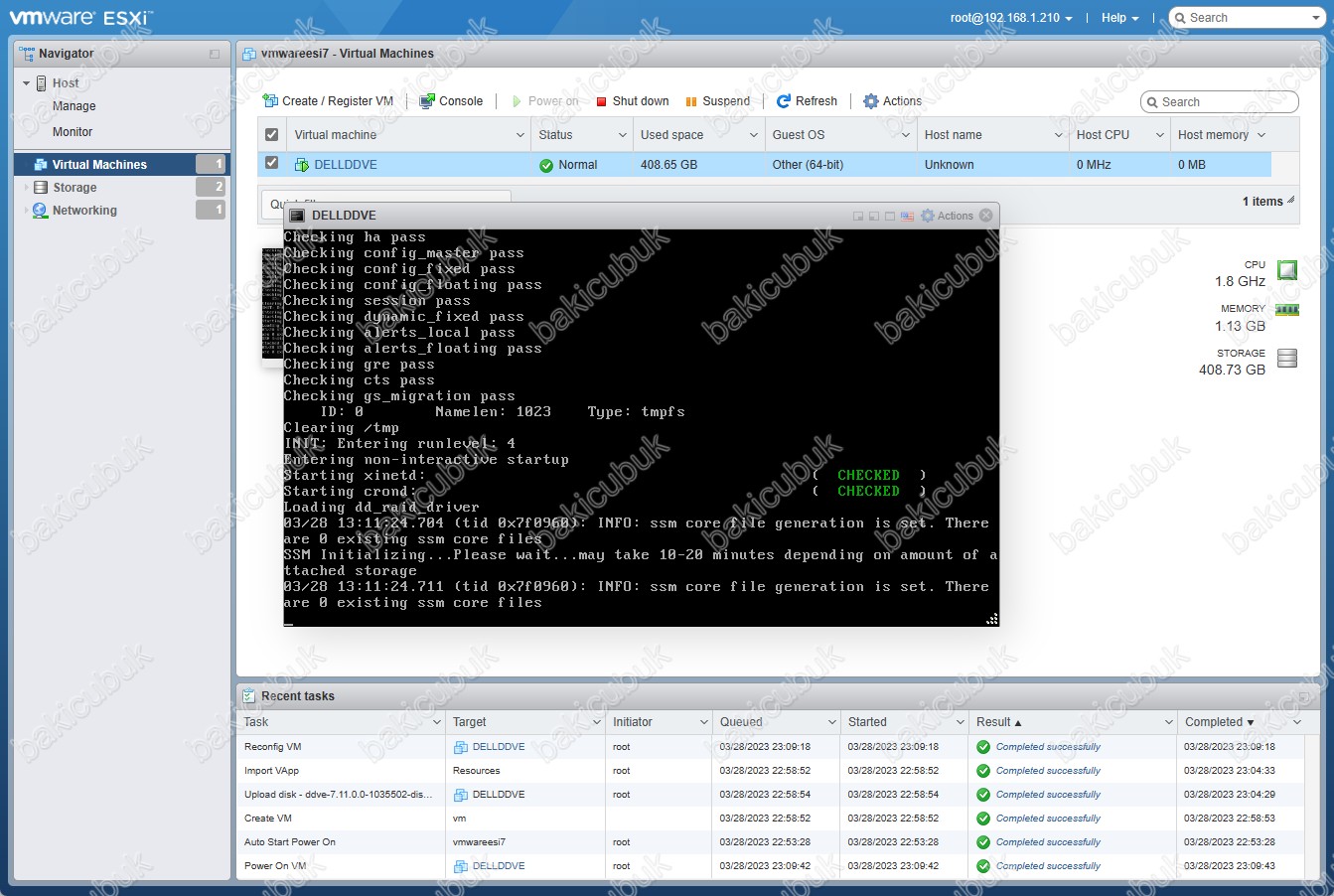Open DELLDDVE target link in Power On VM row
Image resolution: width=1334 pixels, height=896 pixels.
(x=499, y=866)
